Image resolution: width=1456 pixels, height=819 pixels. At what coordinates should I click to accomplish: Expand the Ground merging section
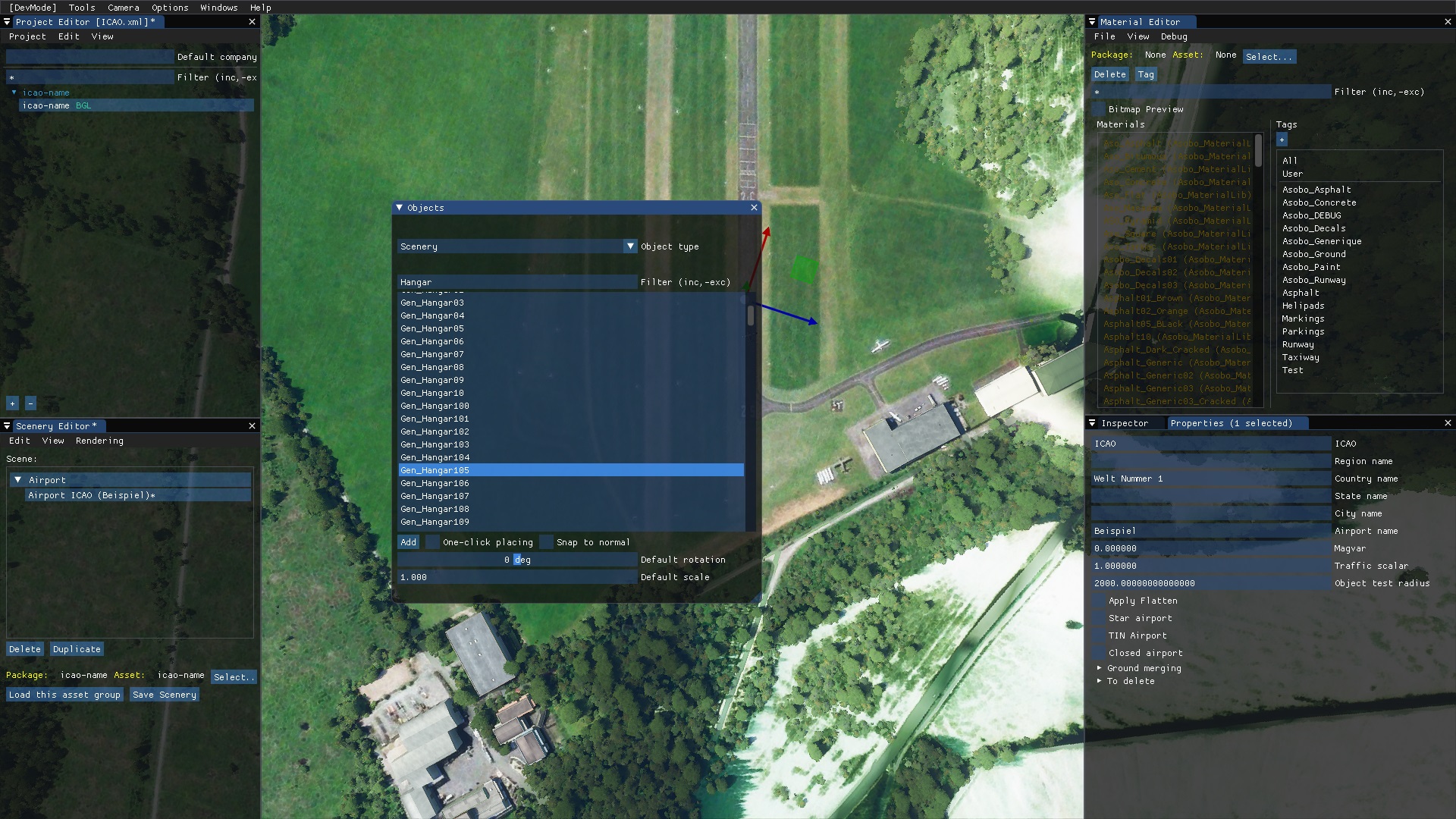point(1099,668)
